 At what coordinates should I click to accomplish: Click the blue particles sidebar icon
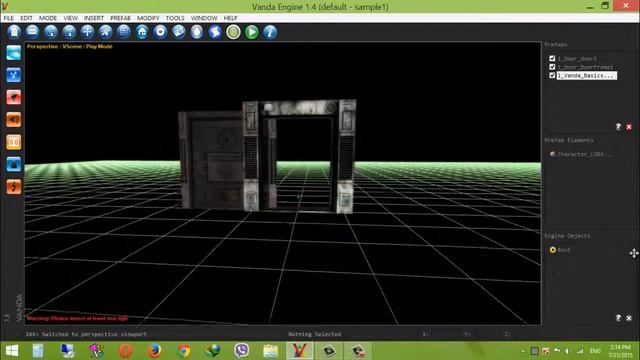pyautogui.click(x=13, y=75)
